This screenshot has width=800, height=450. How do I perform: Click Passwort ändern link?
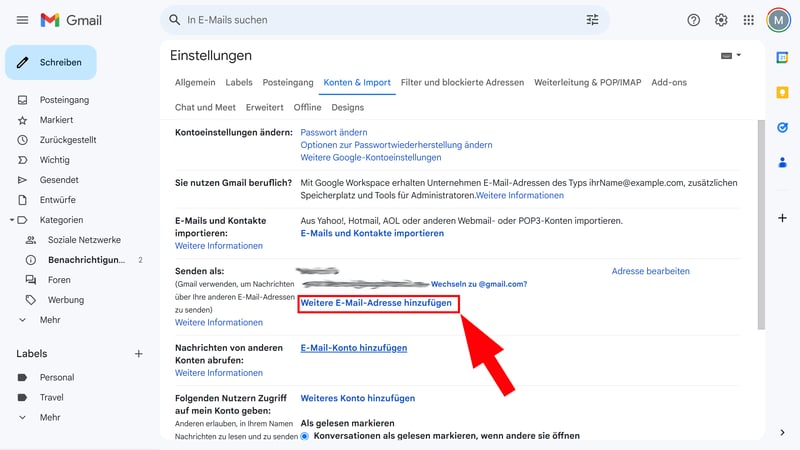(334, 132)
